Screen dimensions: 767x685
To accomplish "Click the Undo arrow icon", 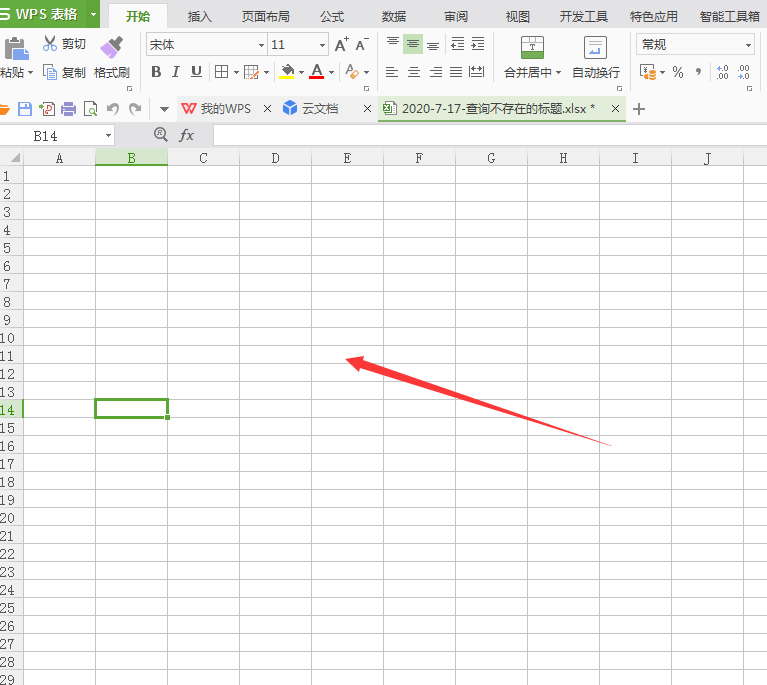I will [x=112, y=109].
